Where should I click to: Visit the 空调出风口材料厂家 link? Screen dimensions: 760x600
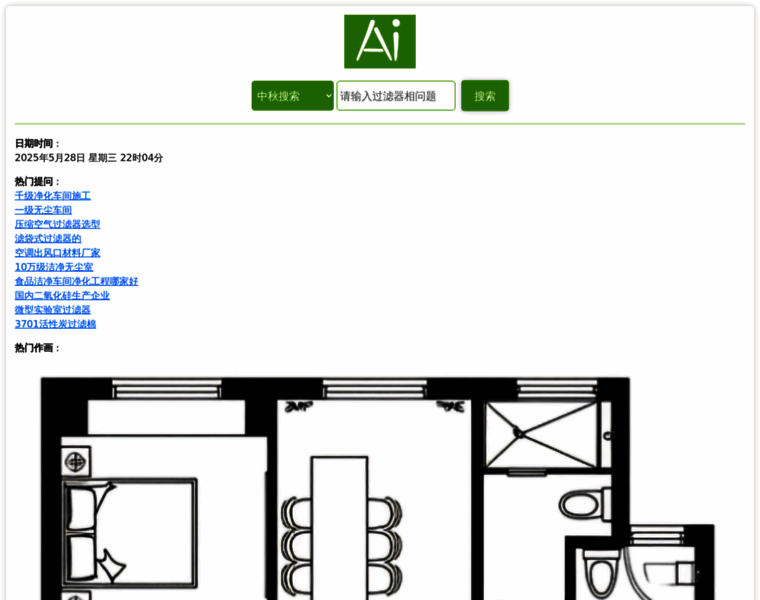coord(57,253)
